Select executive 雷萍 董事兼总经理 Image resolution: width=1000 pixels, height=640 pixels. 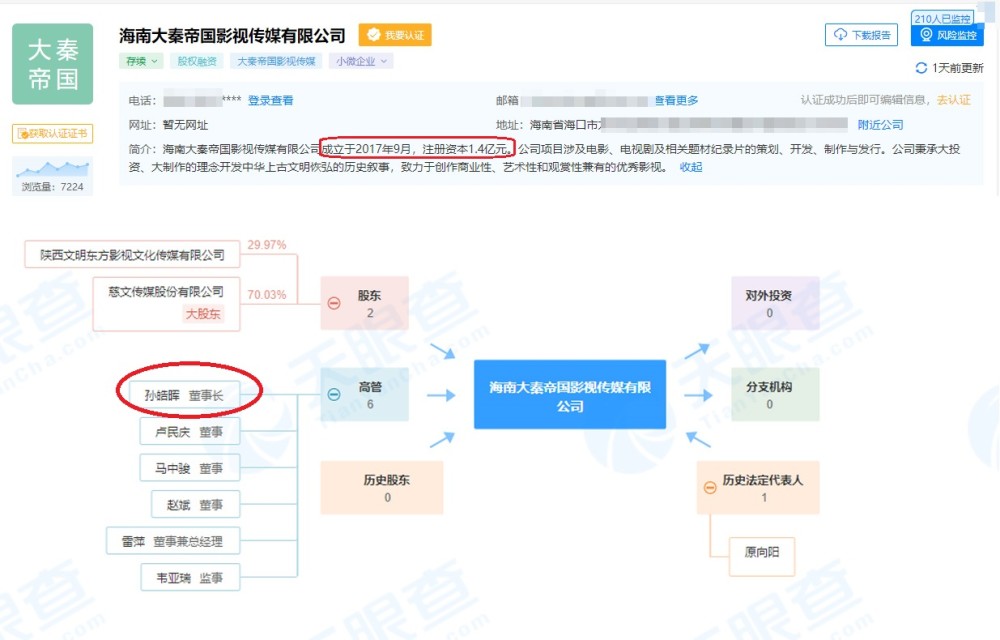click(x=173, y=541)
